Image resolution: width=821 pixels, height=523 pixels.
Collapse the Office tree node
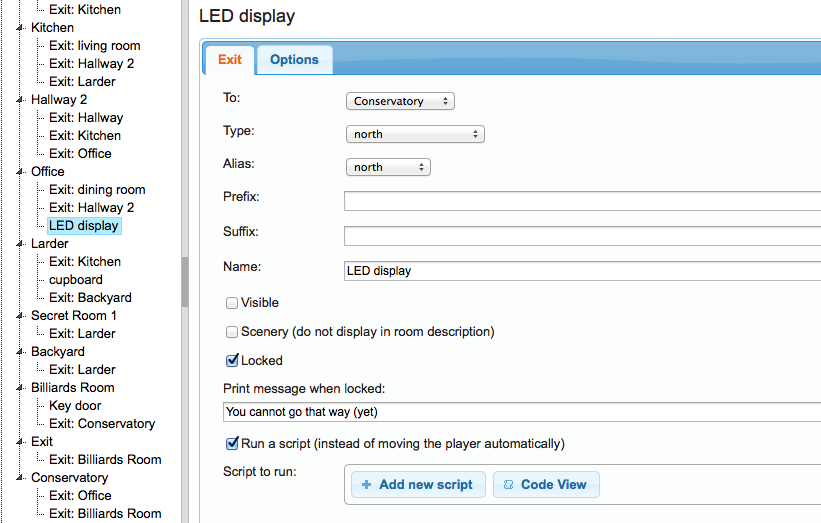(x=20, y=172)
